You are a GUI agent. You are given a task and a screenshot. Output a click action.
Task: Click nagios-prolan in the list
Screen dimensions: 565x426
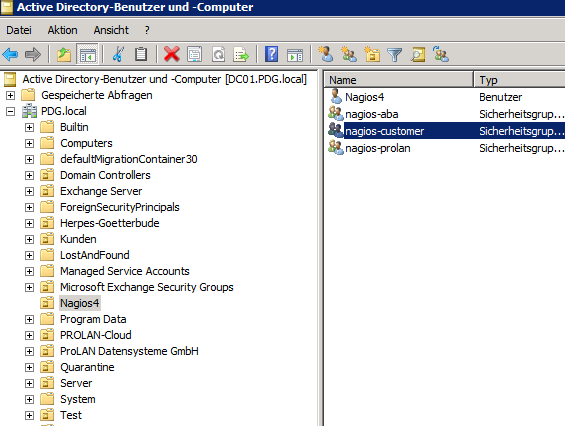coord(378,148)
